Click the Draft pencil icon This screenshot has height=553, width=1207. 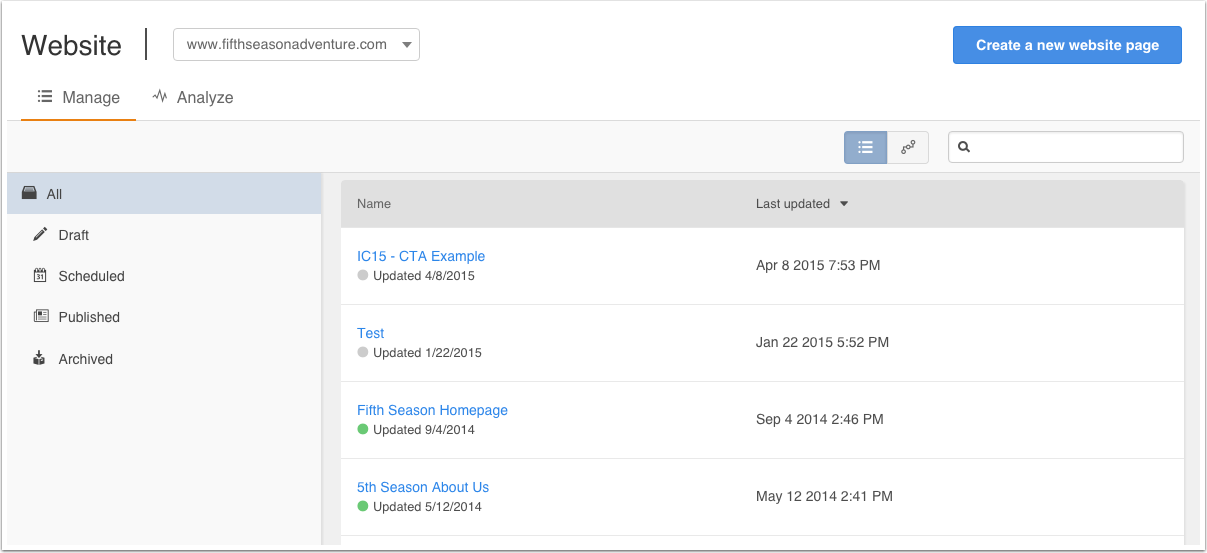[x=40, y=234]
